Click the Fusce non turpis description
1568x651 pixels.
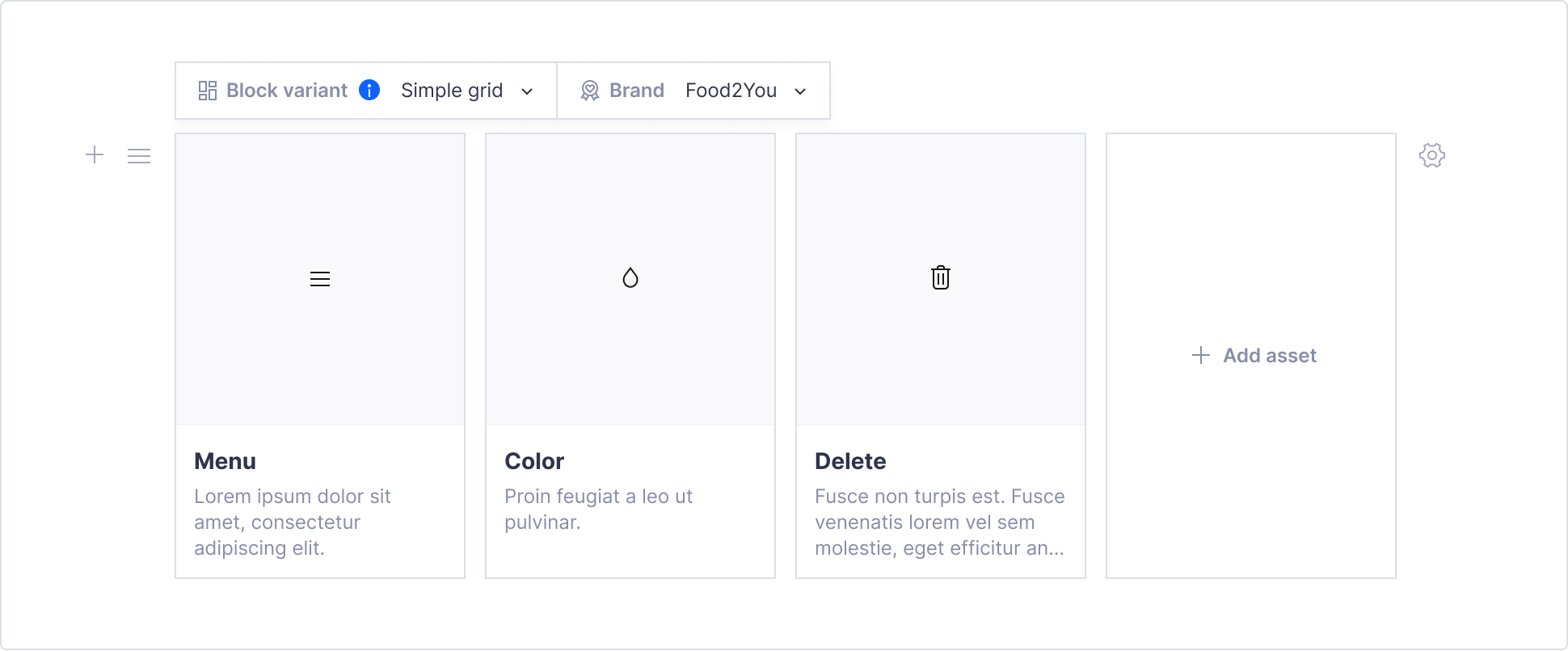(939, 522)
